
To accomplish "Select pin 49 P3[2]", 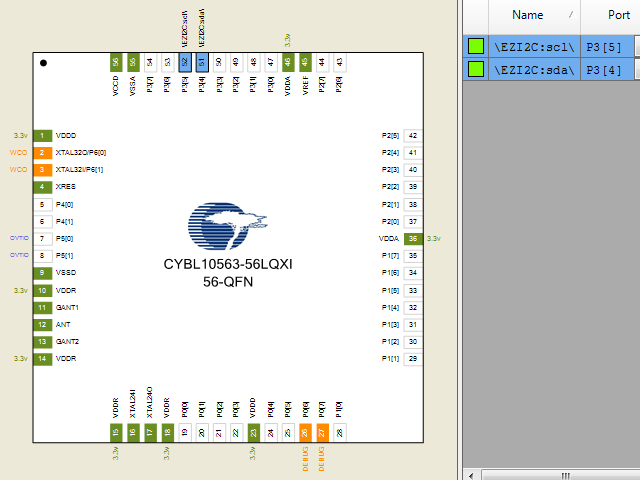I will tap(236, 62).
